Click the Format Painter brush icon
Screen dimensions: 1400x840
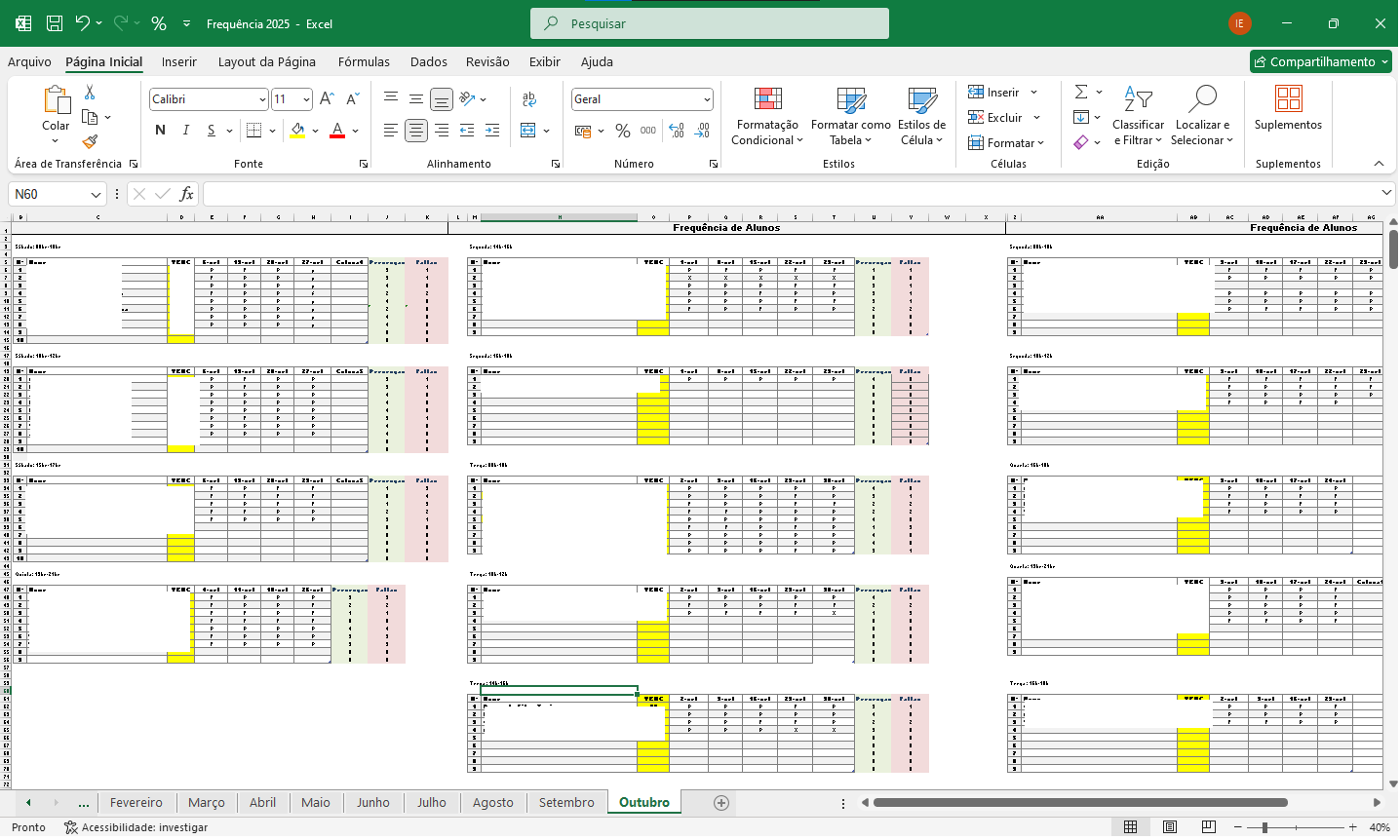[90, 142]
